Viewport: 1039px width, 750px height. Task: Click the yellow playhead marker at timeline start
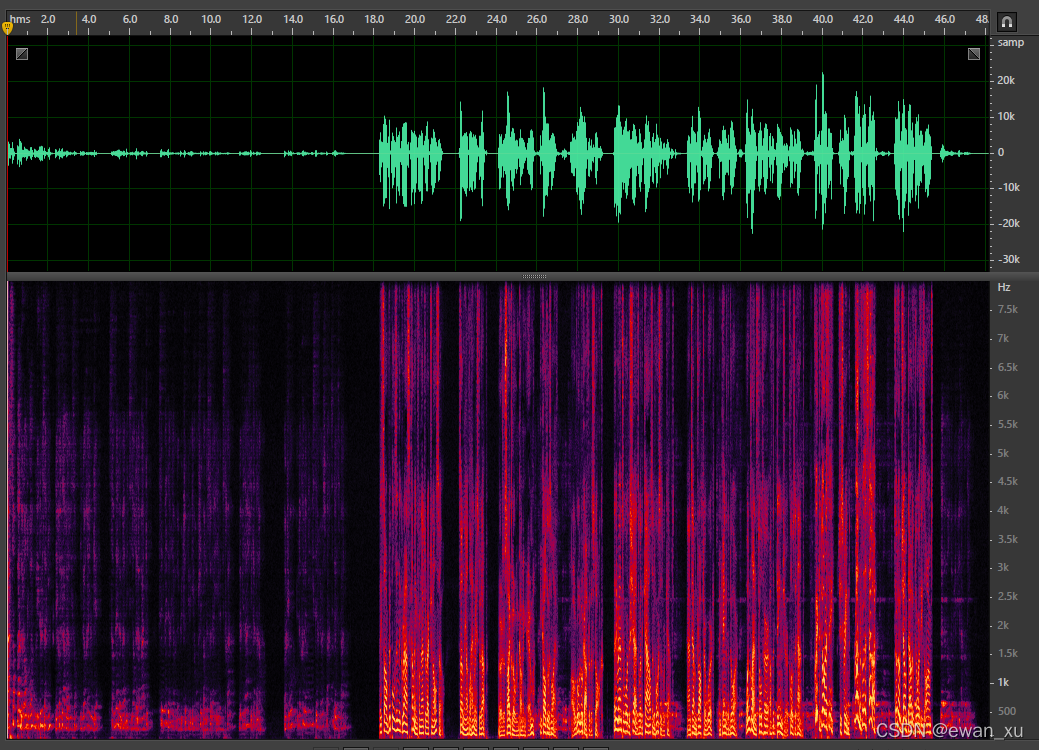tap(7, 27)
